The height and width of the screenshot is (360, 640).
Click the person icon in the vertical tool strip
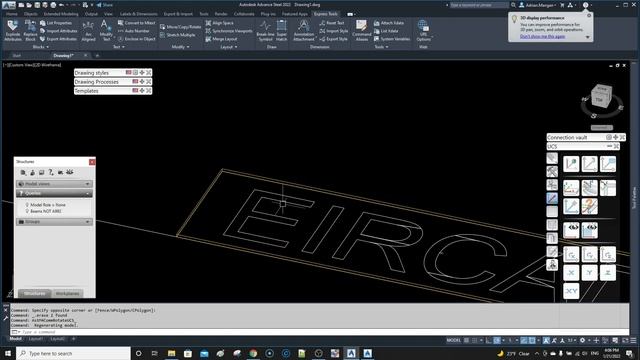(x=552, y=265)
